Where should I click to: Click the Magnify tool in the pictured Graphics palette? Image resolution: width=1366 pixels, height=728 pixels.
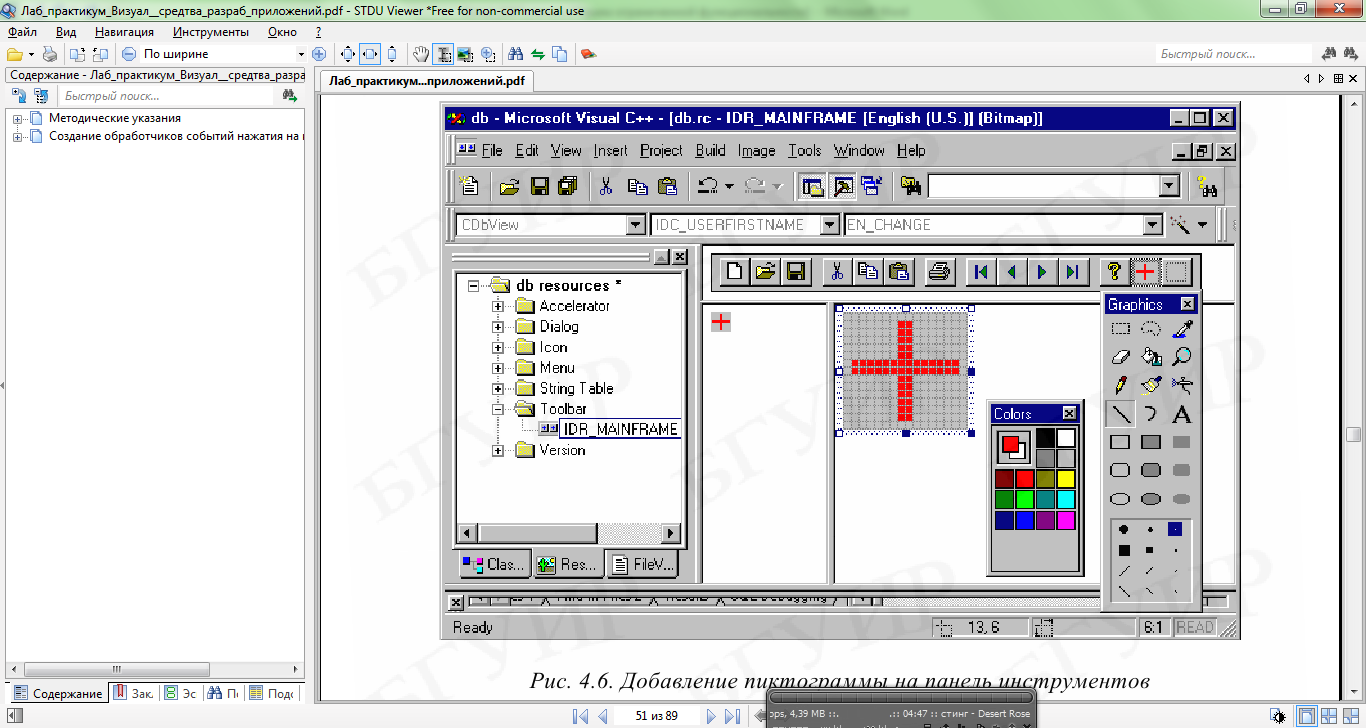1182,356
